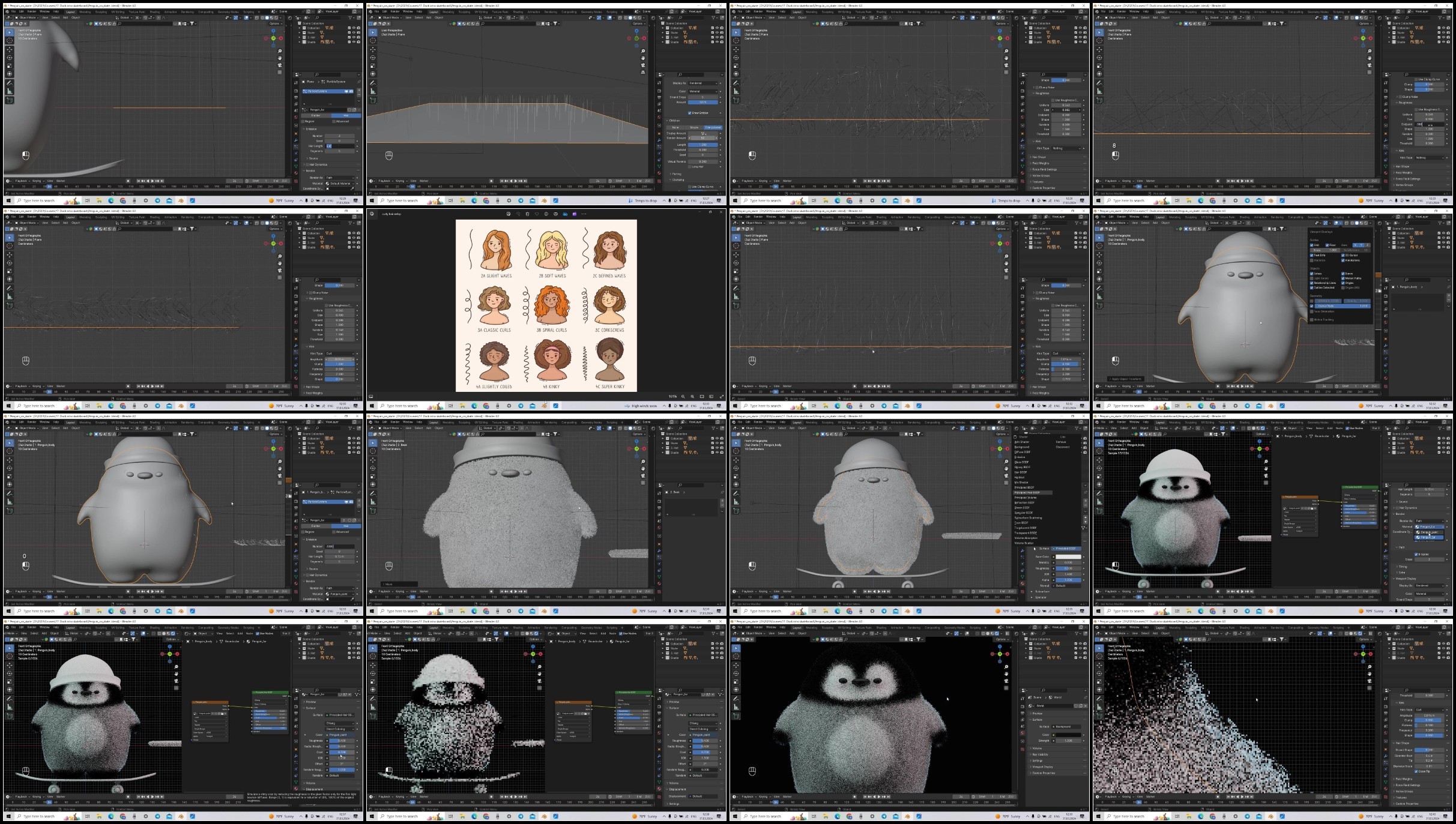This screenshot has height=824, width=1456.
Task: Toggle 3D Cursor checkbox in Viewport Overlays popup
Action: 1343,255
